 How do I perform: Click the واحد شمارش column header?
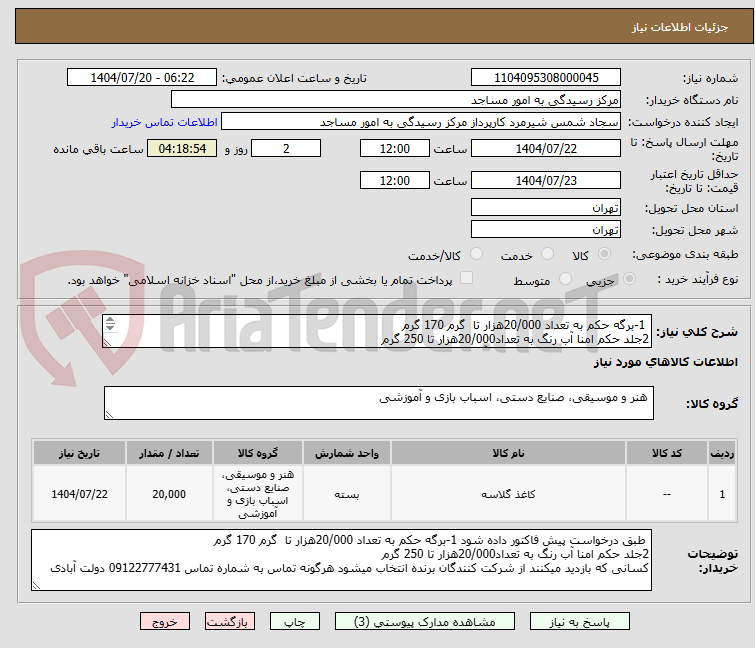pos(347,453)
